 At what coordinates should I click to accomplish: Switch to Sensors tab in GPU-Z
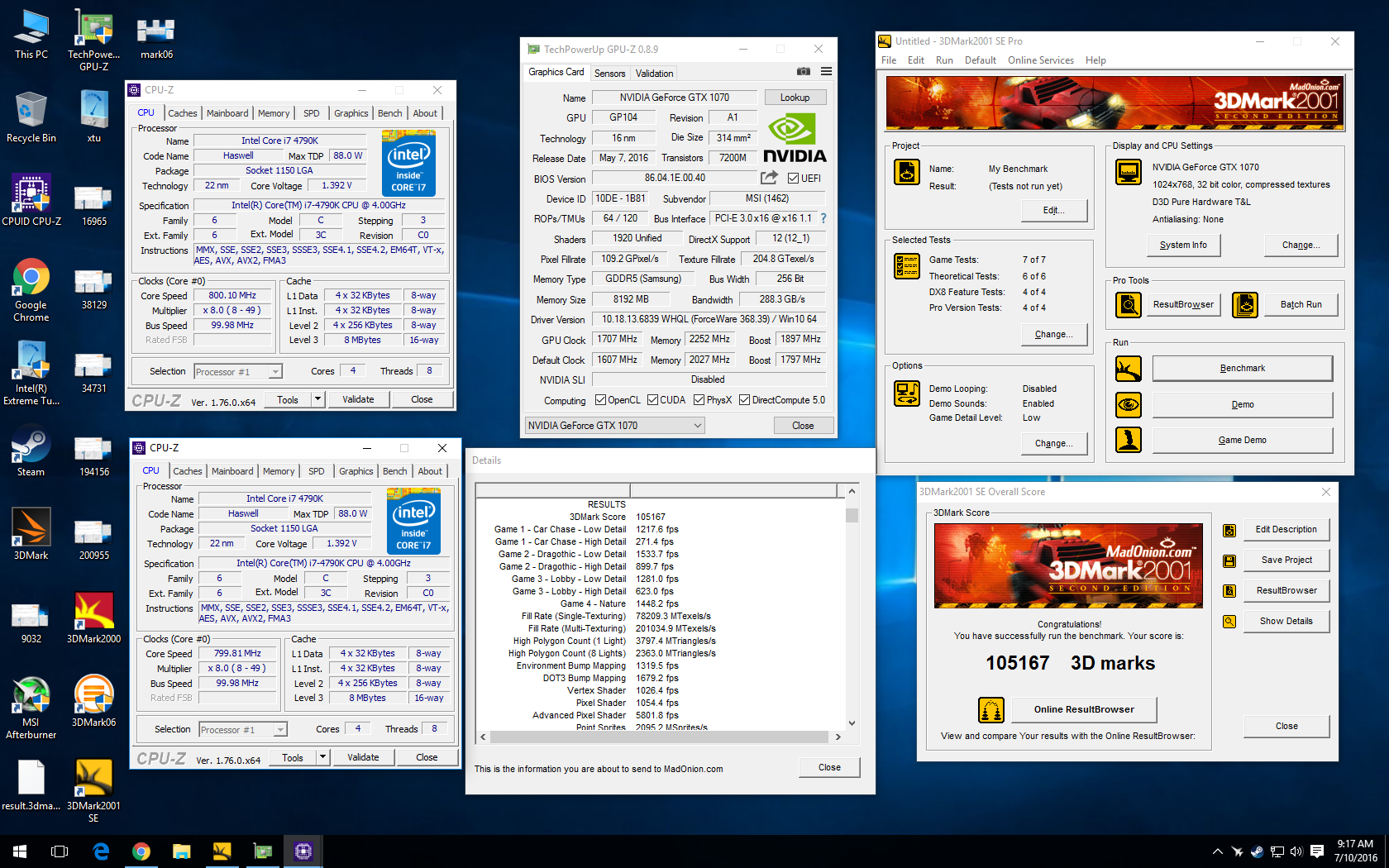(x=610, y=73)
